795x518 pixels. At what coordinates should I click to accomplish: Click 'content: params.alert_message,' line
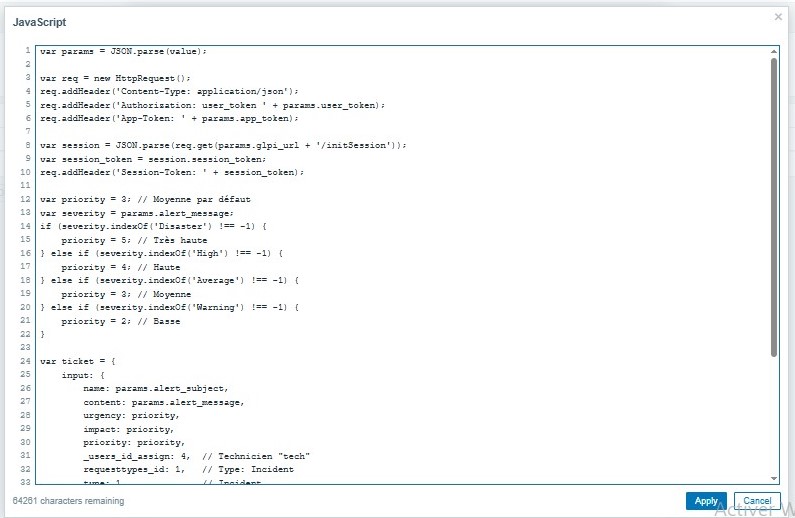[x=164, y=402]
